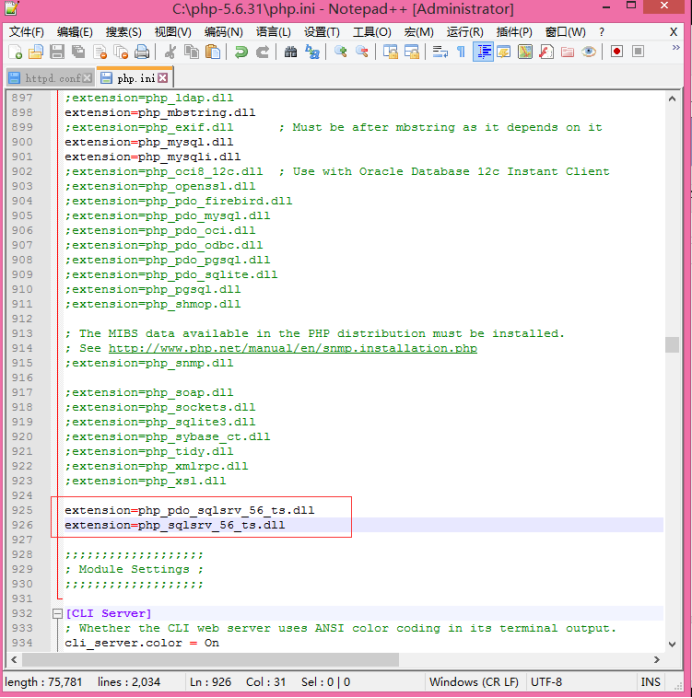The width and height of the screenshot is (692, 698).
Task: Click line number 926 in the margin
Action: tap(22, 525)
